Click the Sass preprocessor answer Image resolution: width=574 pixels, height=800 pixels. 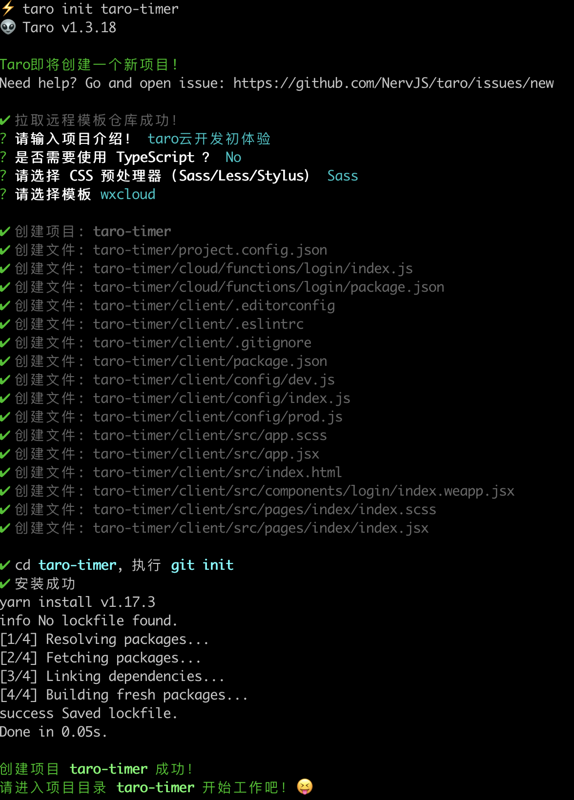[342, 176]
